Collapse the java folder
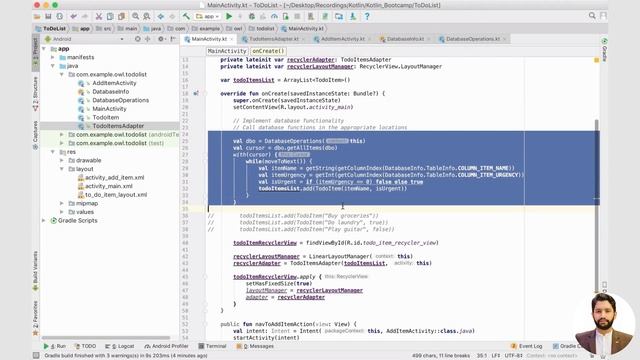Image resolution: width=640 pixels, height=360 pixels. [53, 66]
